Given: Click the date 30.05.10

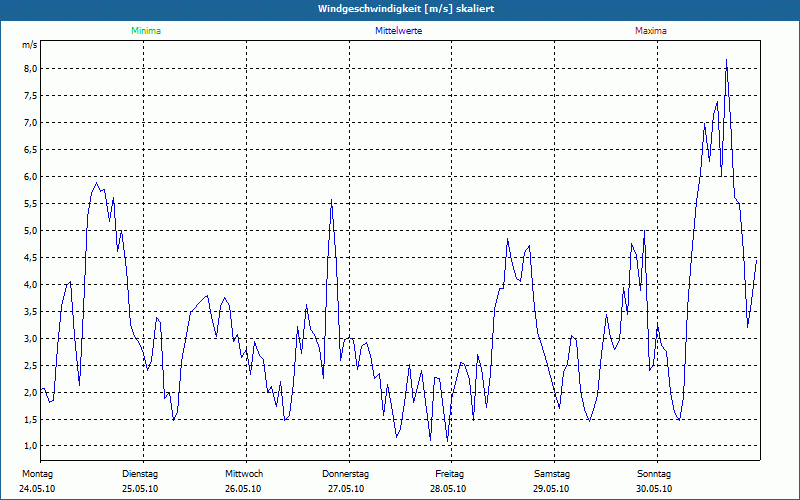Looking at the screenshot, I should (654, 489).
